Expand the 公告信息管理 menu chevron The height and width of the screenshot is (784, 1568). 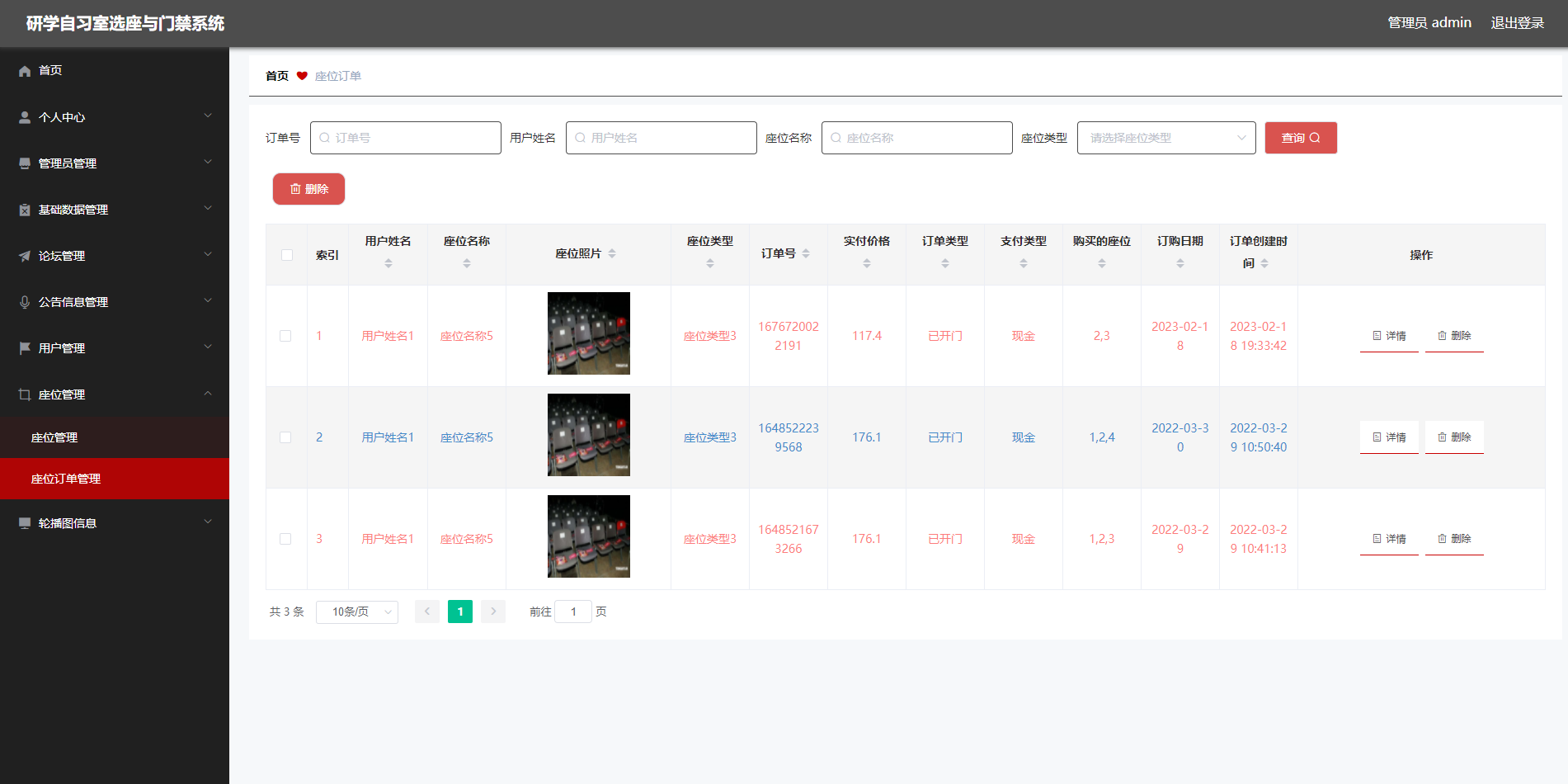(x=208, y=300)
